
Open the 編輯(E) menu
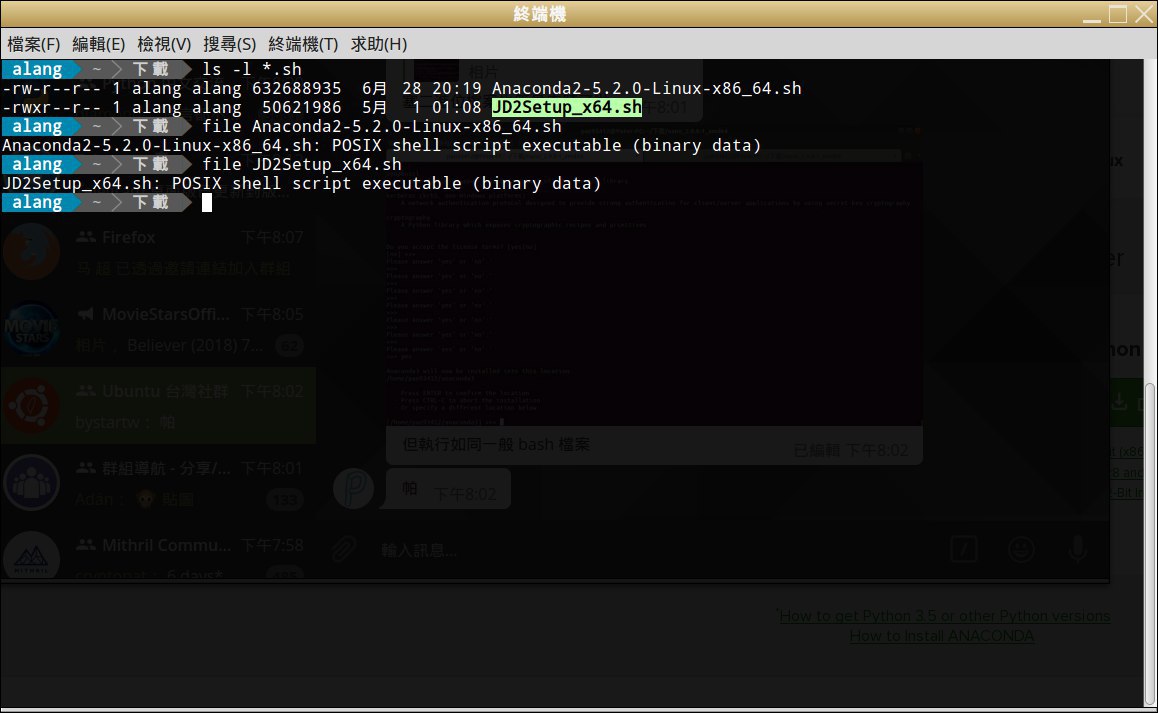click(99, 44)
